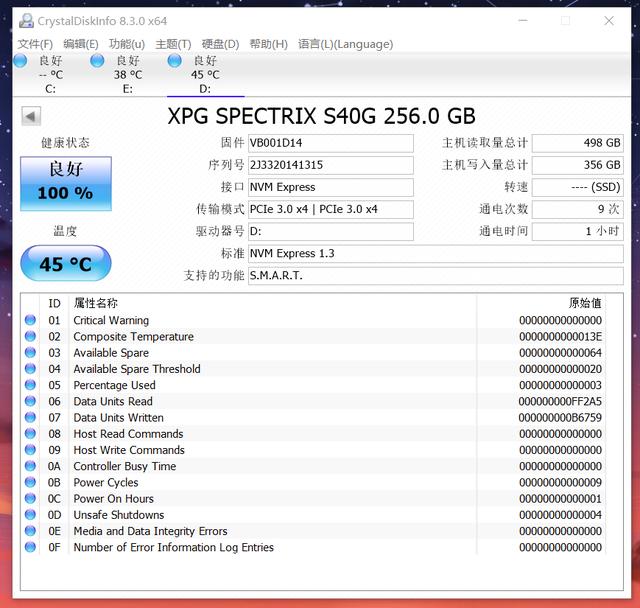The image size is (640, 608).
Task: Select the Unsafe Shutdowns attribute name
Action: [119, 515]
